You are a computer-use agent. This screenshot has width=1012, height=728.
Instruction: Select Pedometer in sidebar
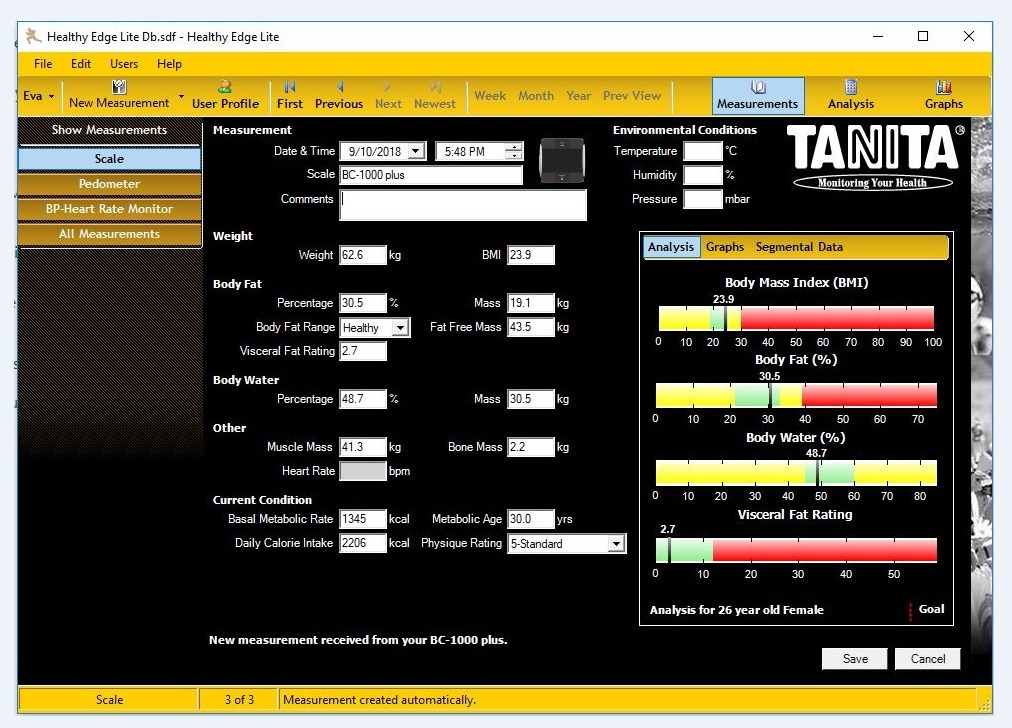(110, 184)
